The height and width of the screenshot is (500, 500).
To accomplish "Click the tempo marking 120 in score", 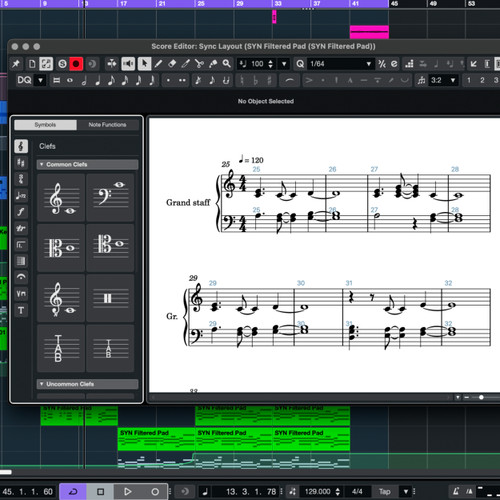I will [251, 160].
